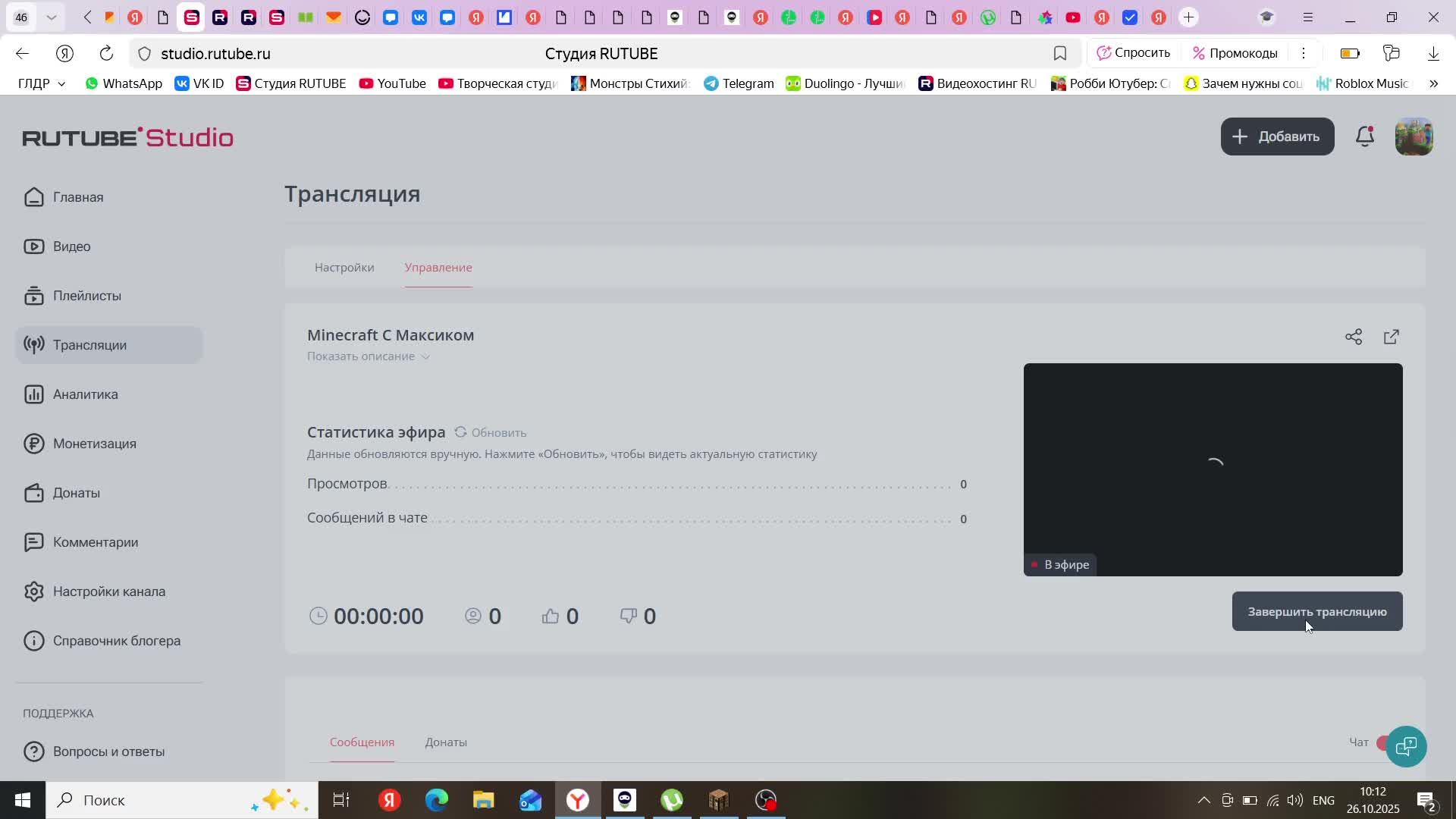Open notifications bell icon
This screenshot has width=1456, height=819.
coord(1365,136)
